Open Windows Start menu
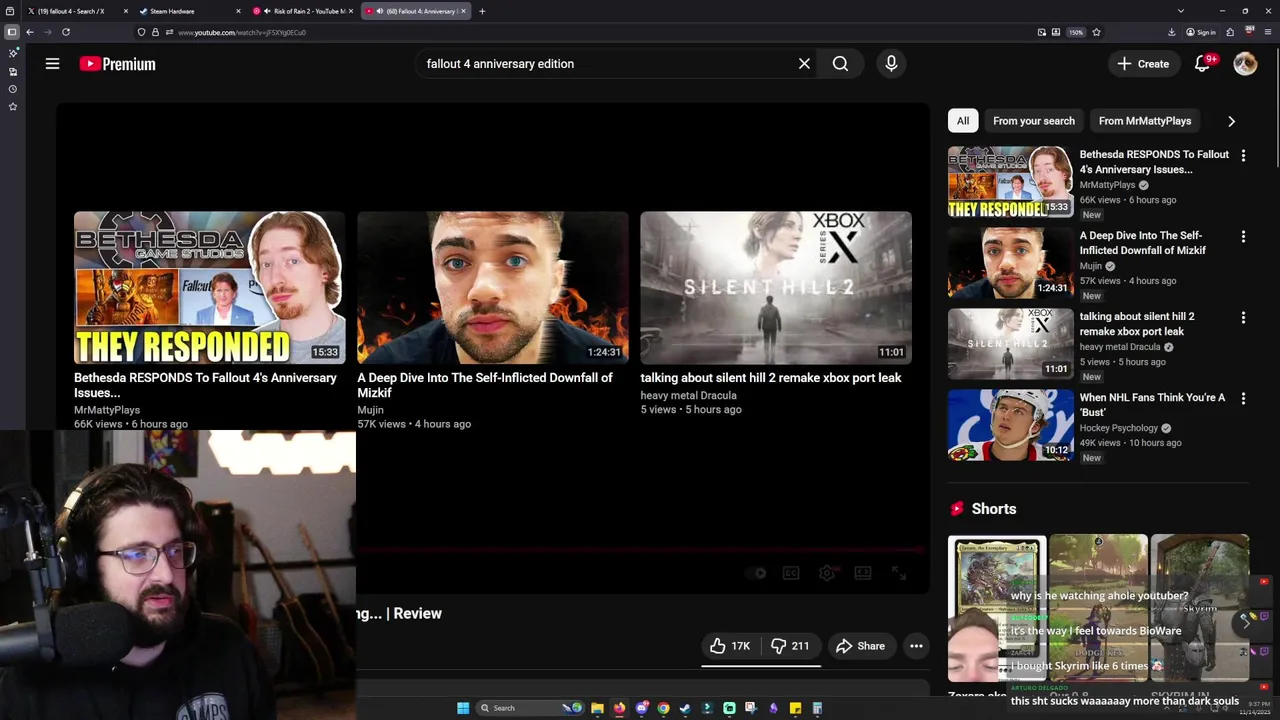This screenshot has width=1280, height=720. coord(463,708)
